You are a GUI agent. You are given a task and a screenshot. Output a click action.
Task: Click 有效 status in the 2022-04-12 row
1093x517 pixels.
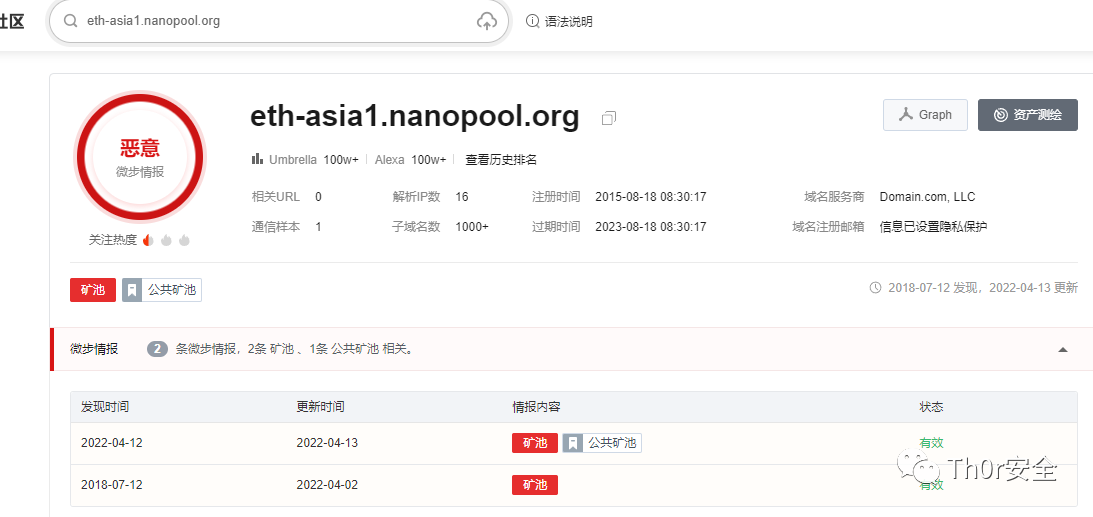pos(931,442)
